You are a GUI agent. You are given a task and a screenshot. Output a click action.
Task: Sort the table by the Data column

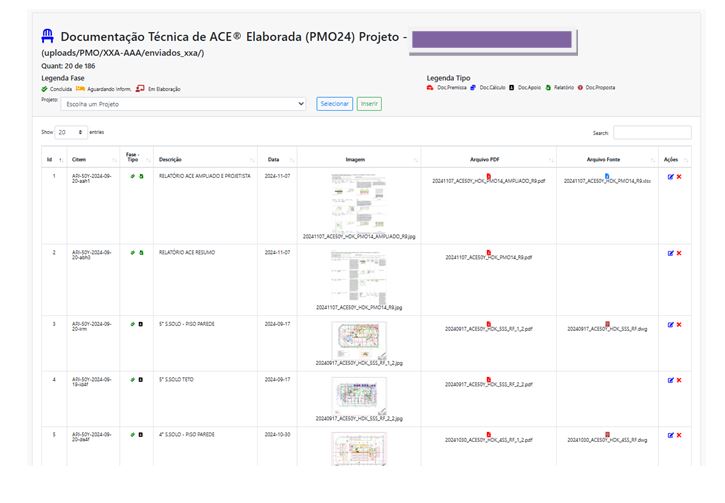[273, 159]
